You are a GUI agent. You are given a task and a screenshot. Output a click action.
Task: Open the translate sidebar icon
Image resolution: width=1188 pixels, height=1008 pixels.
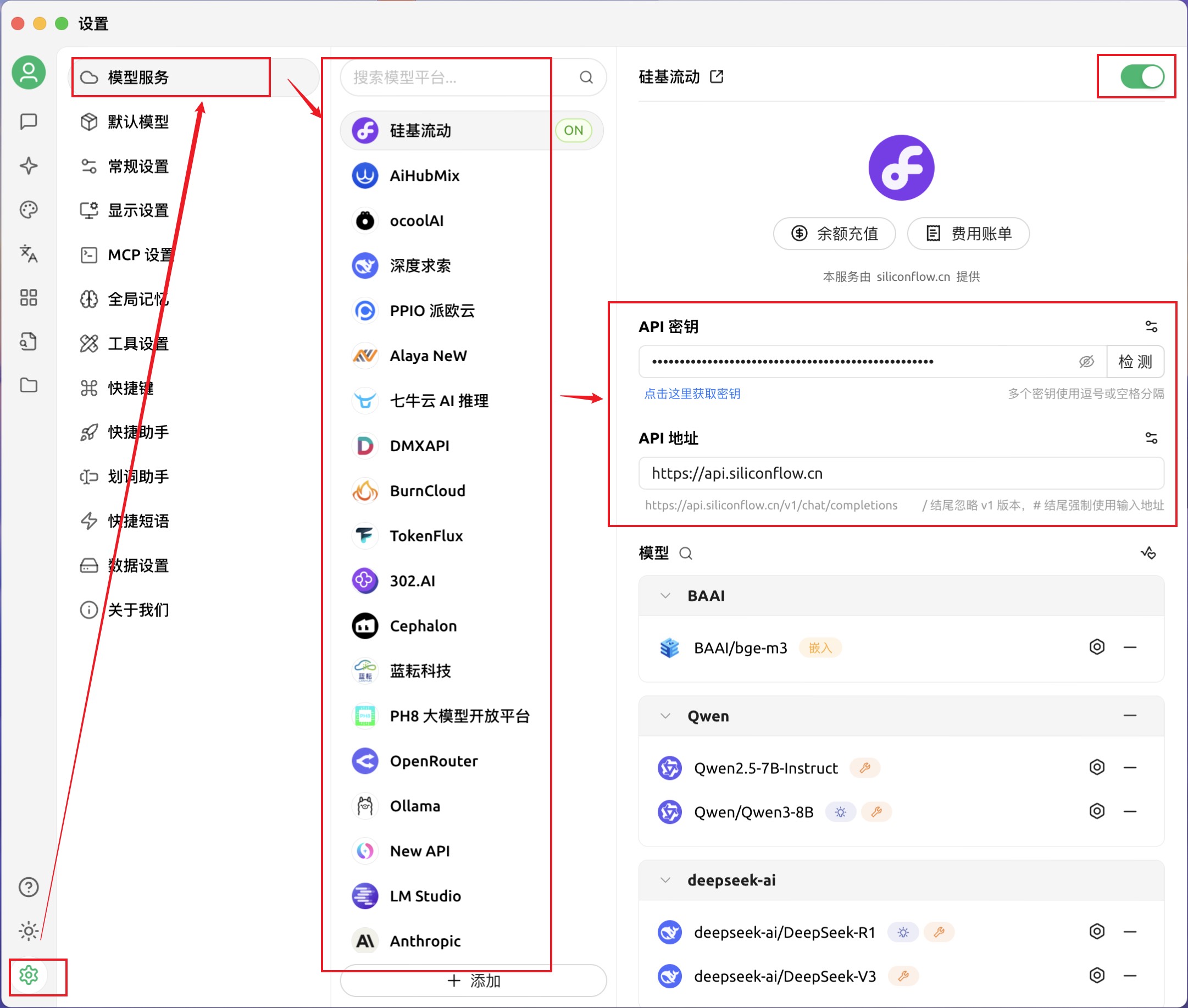click(29, 253)
